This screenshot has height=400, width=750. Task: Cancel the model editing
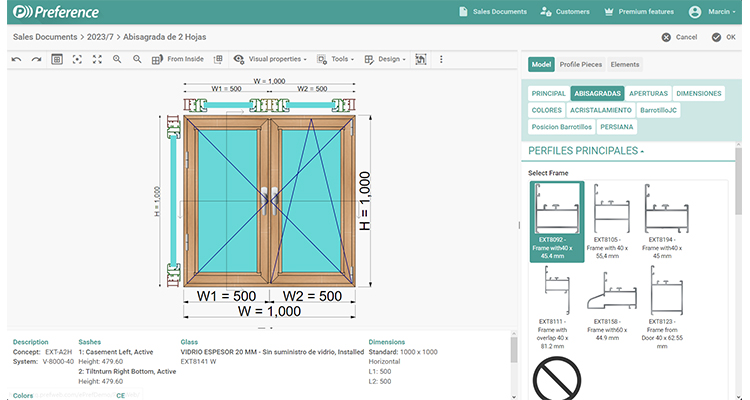pos(679,37)
